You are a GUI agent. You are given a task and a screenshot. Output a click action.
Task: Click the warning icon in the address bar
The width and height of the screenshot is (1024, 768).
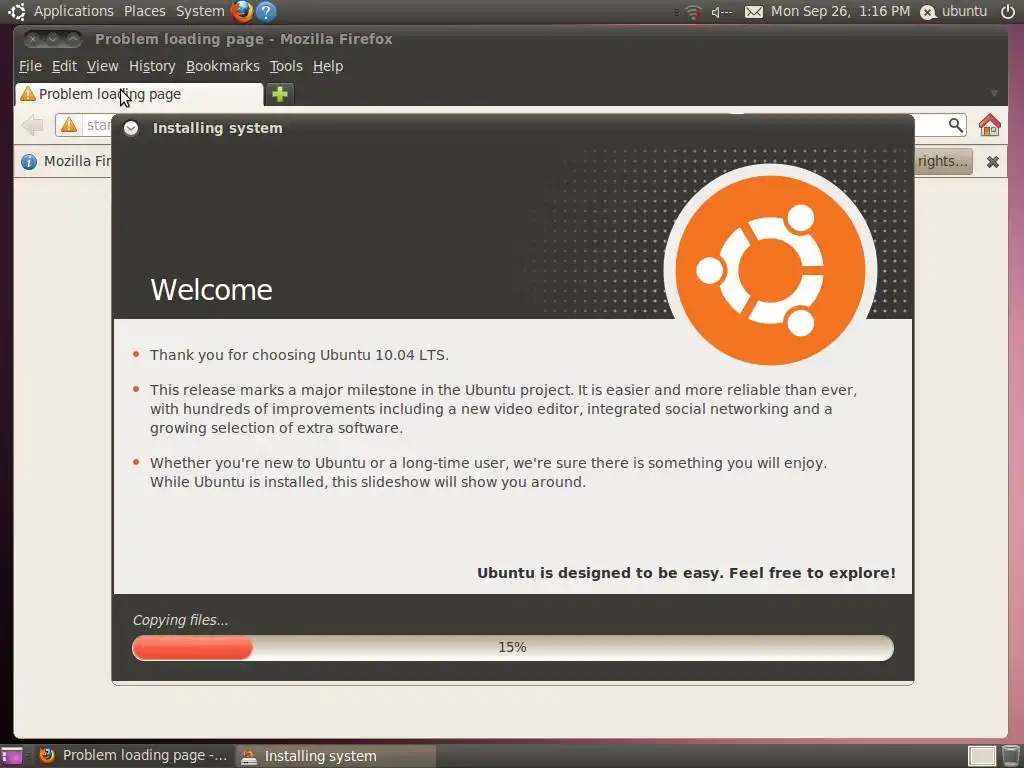pyautogui.click(x=69, y=125)
